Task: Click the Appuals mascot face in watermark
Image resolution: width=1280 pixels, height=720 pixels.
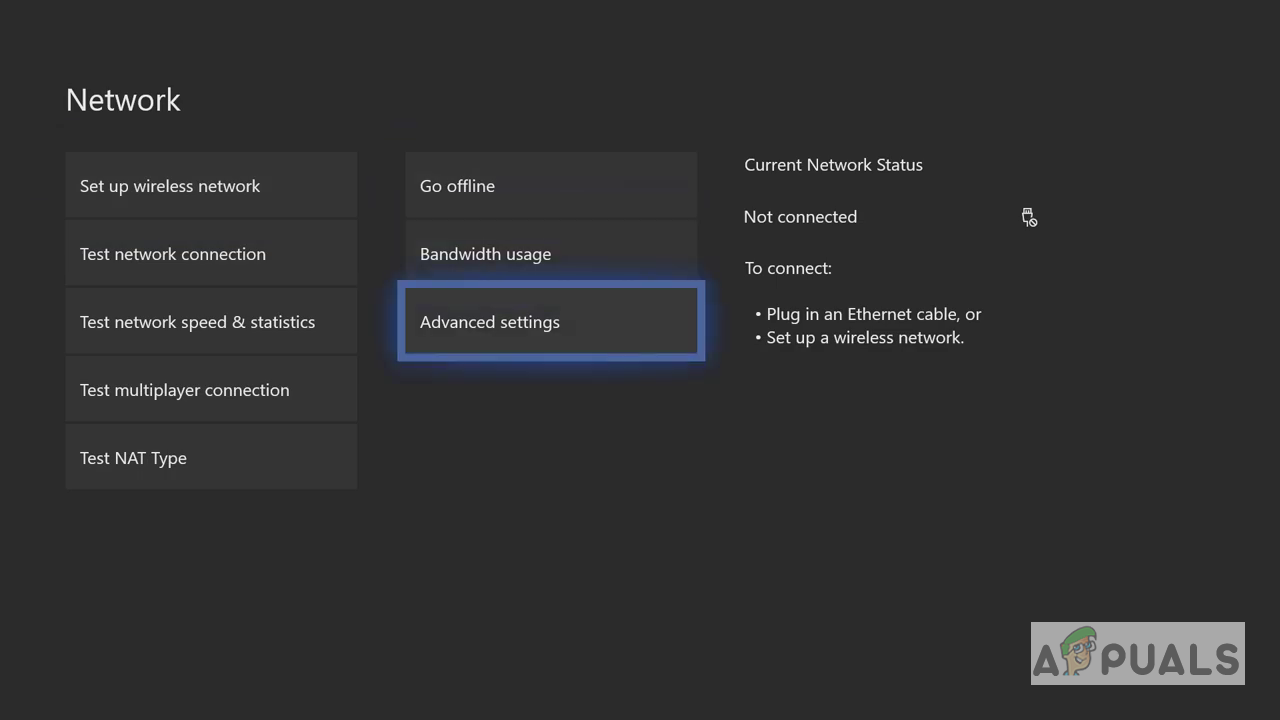Action: coord(1080,654)
